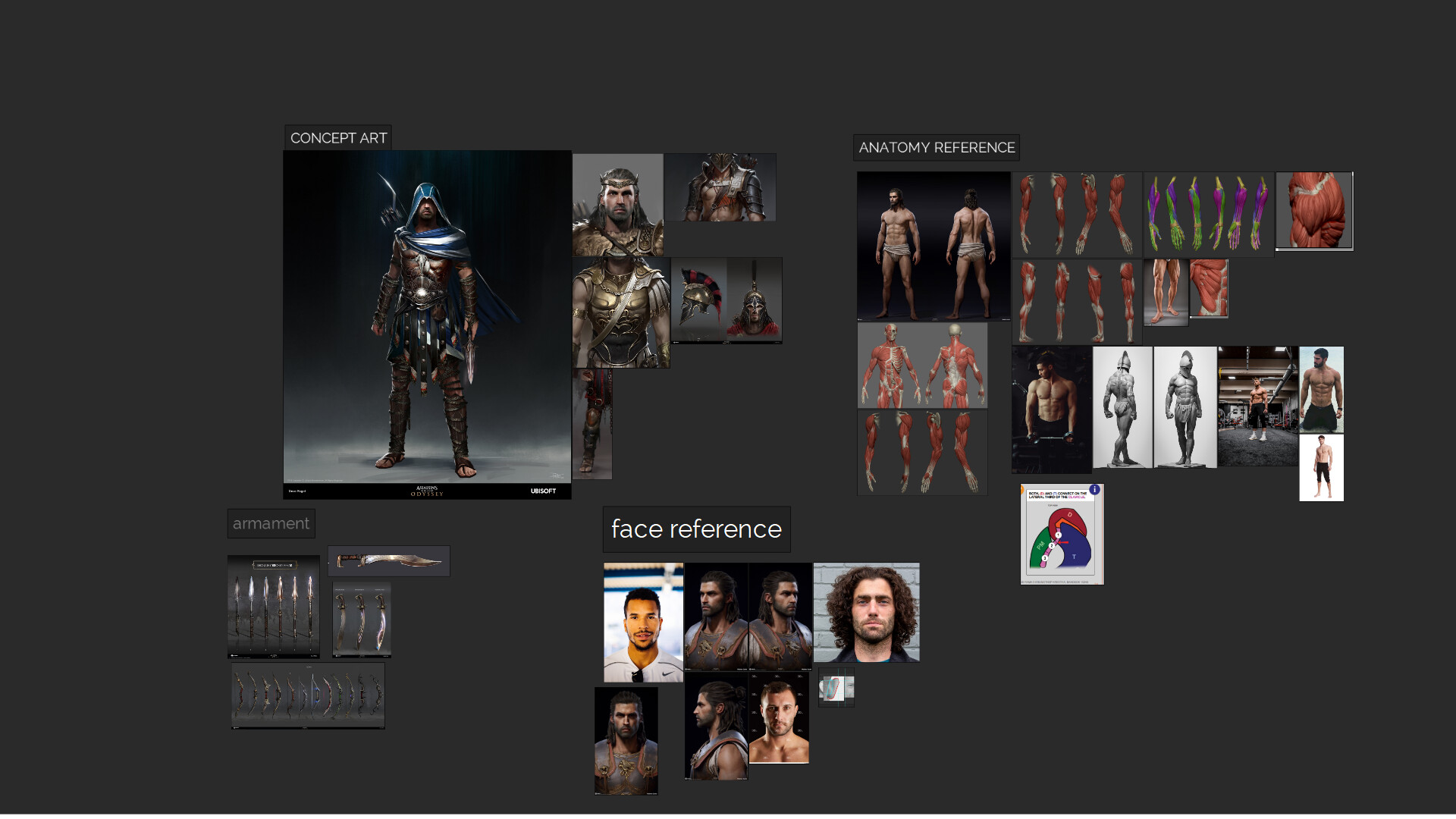Screen dimensions: 1456x819
Task: Select the CONCEPT ART header note
Action: click(338, 137)
